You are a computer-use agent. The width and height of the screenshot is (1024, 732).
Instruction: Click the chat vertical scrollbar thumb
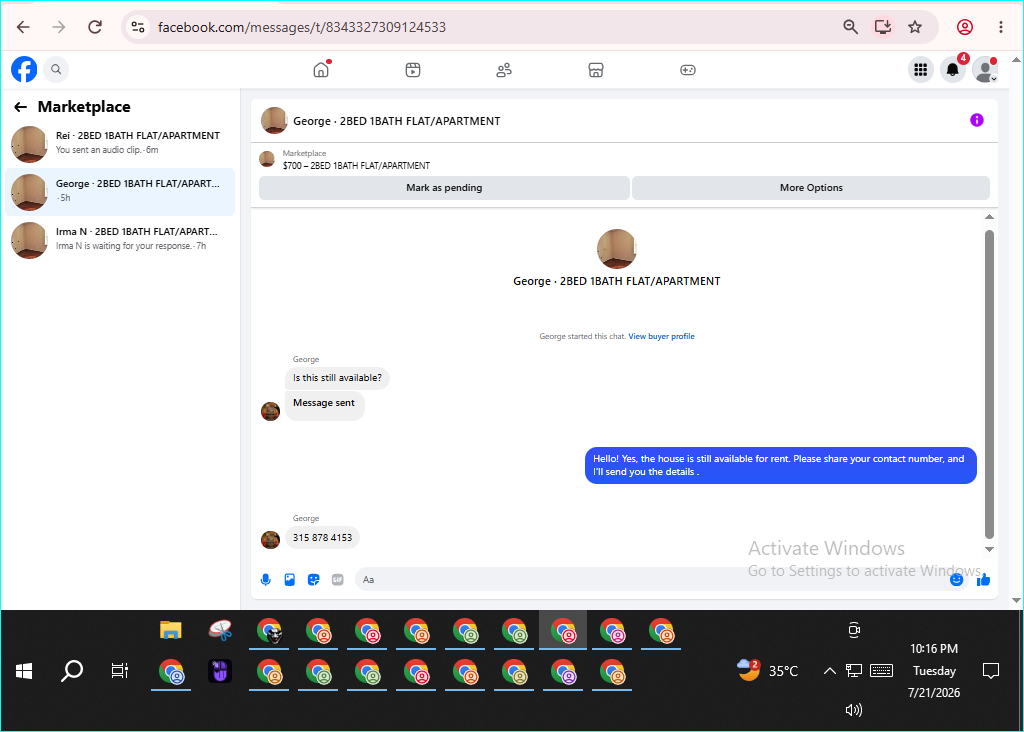pos(989,384)
